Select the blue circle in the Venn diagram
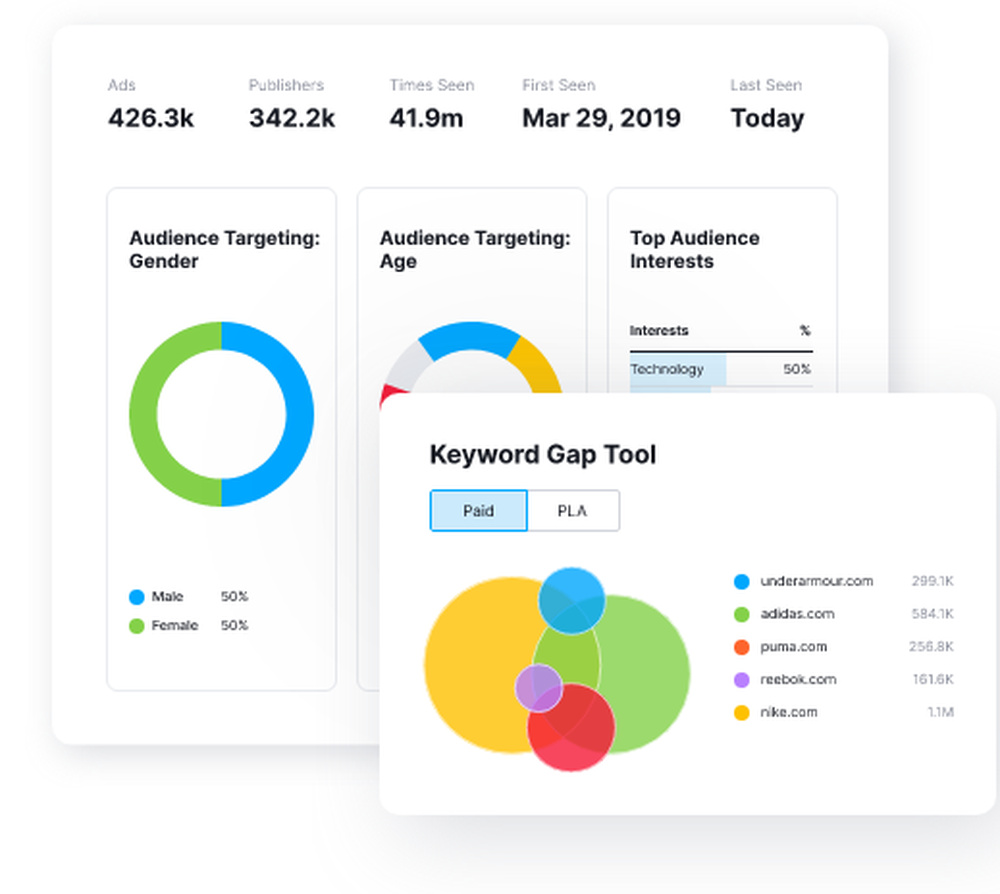This screenshot has width=1000, height=894. 573,600
